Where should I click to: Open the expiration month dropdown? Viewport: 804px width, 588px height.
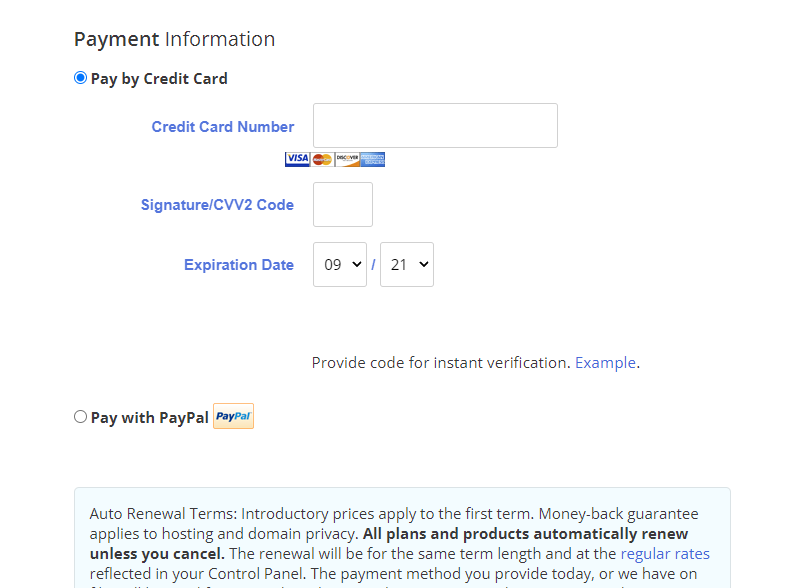[340, 265]
